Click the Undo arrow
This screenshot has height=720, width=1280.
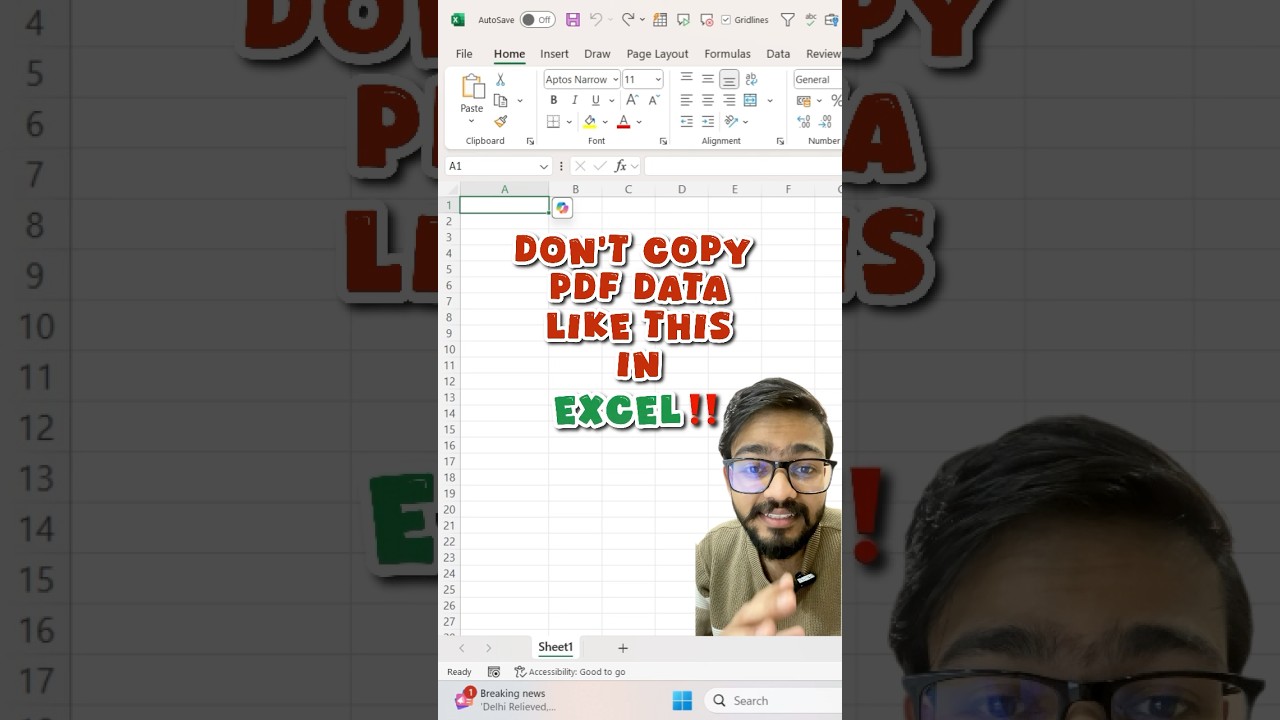pos(596,20)
